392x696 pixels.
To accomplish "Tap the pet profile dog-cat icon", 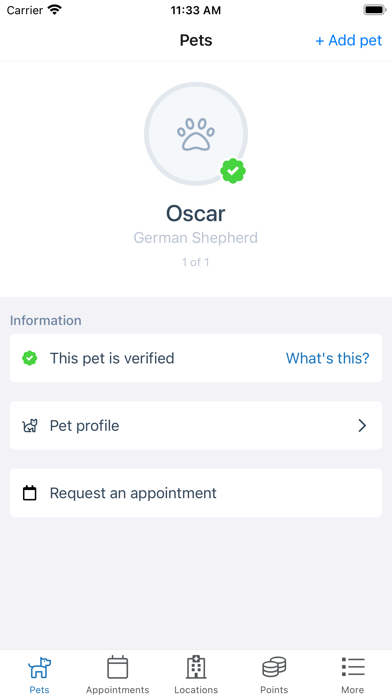I will 30,426.
